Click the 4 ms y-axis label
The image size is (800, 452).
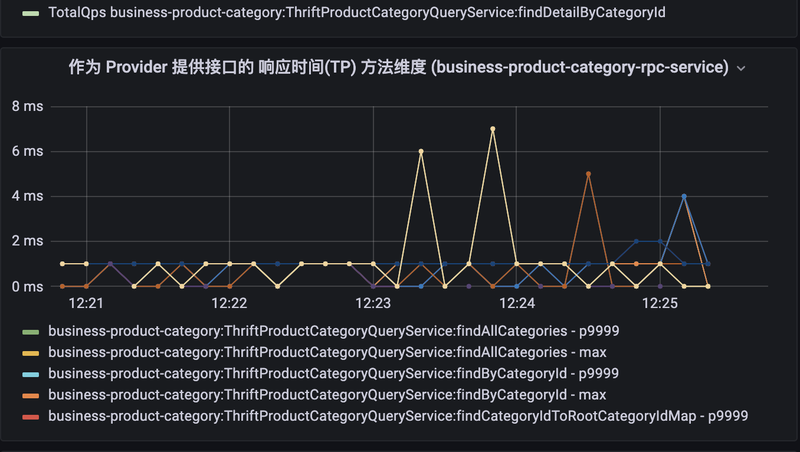pyautogui.click(x=28, y=196)
